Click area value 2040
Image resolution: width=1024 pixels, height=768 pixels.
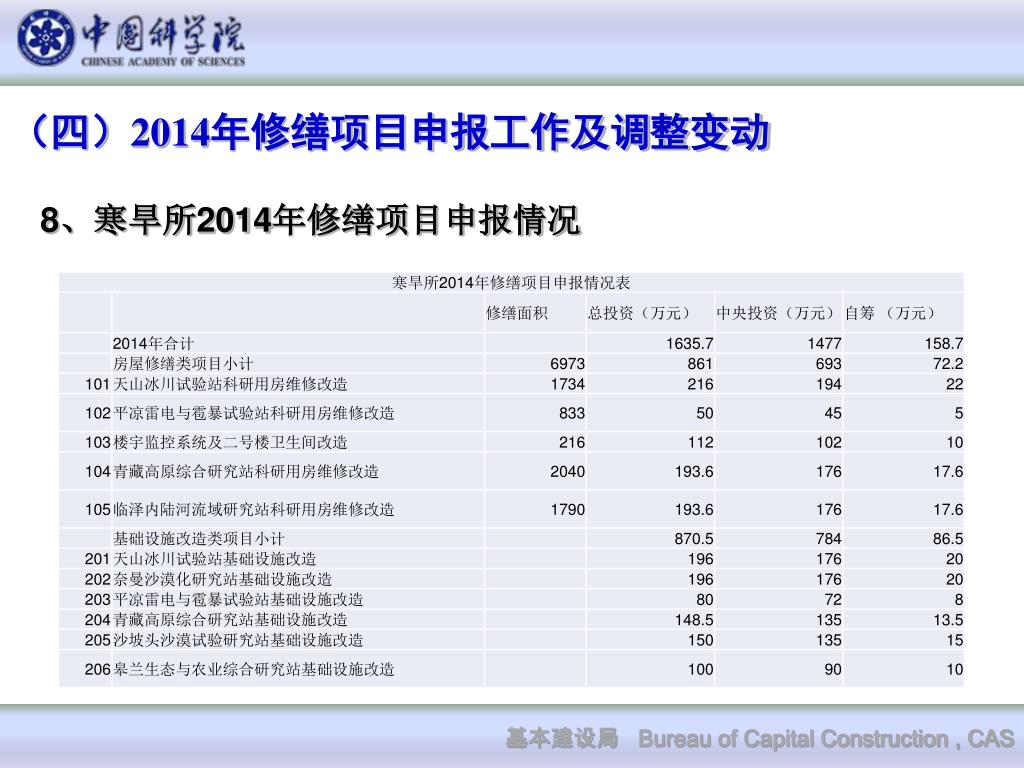point(568,472)
